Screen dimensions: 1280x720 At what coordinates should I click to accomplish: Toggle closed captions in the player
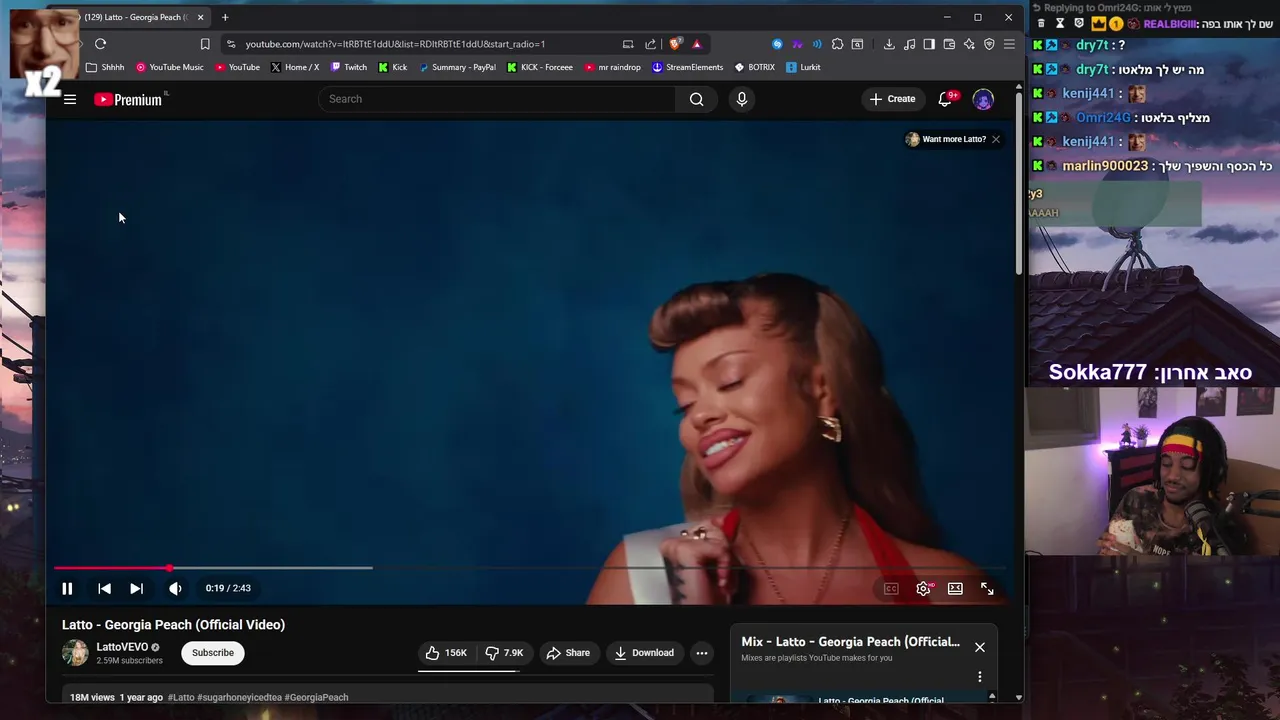coord(891,589)
